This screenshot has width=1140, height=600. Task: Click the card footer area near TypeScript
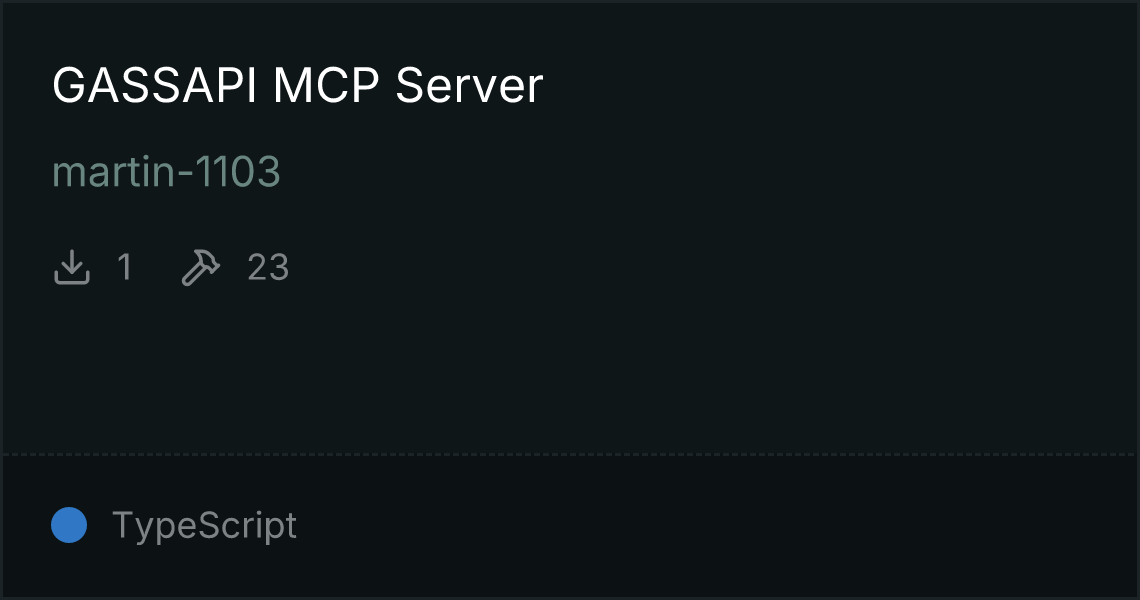click(x=570, y=527)
